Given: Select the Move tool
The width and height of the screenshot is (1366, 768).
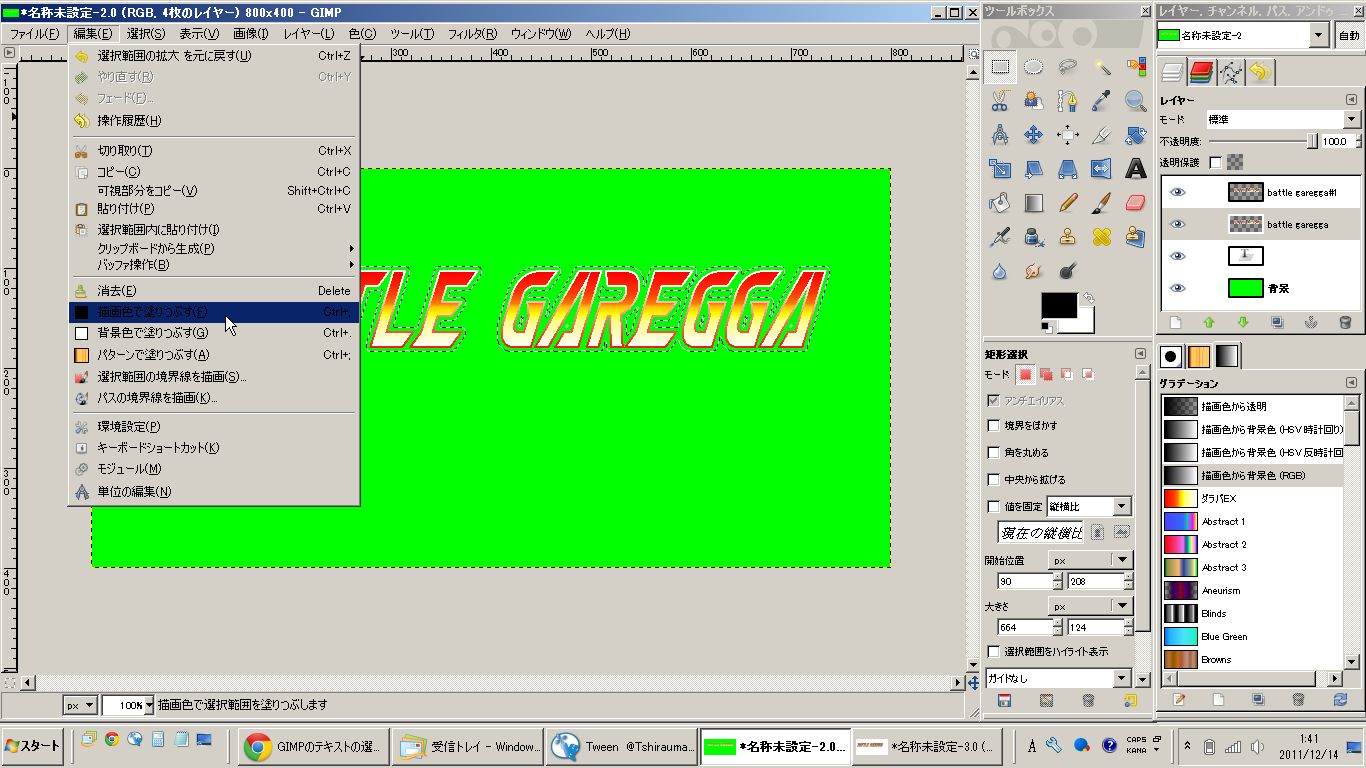Looking at the screenshot, I should (1034, 135).
